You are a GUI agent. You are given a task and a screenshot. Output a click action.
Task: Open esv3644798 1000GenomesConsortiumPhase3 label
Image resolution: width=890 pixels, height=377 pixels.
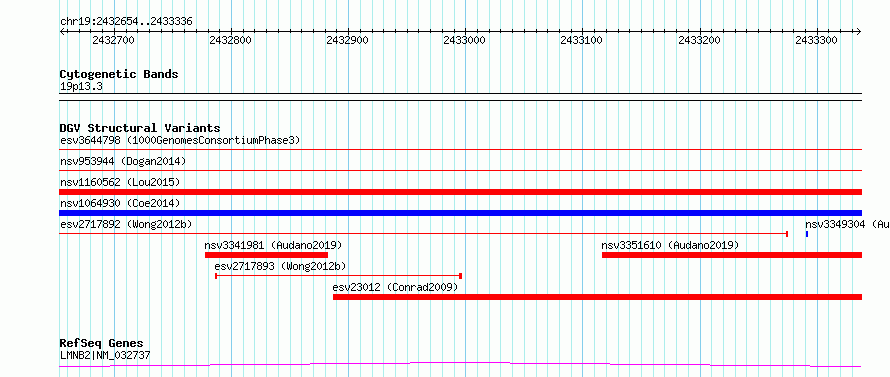pos(180,140)
